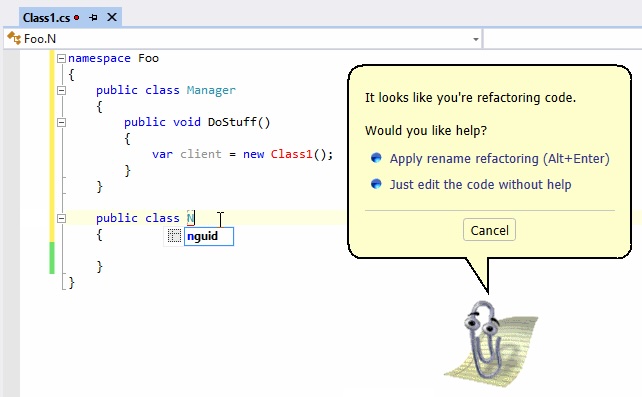The width and height of the screenshot is (642, 397).
Task: Collapse the class N region
Action: coord(61,219)
